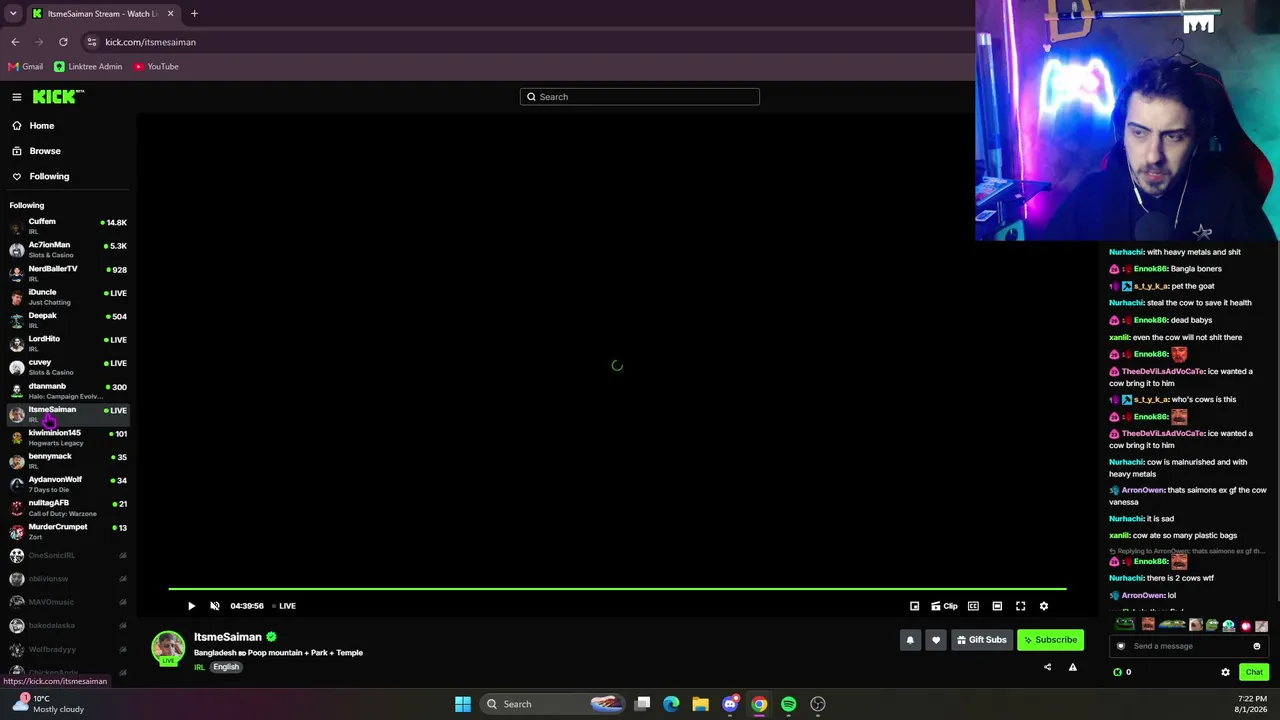
Task: Click the stream progress bar
Action: click(x=617, y=589)
